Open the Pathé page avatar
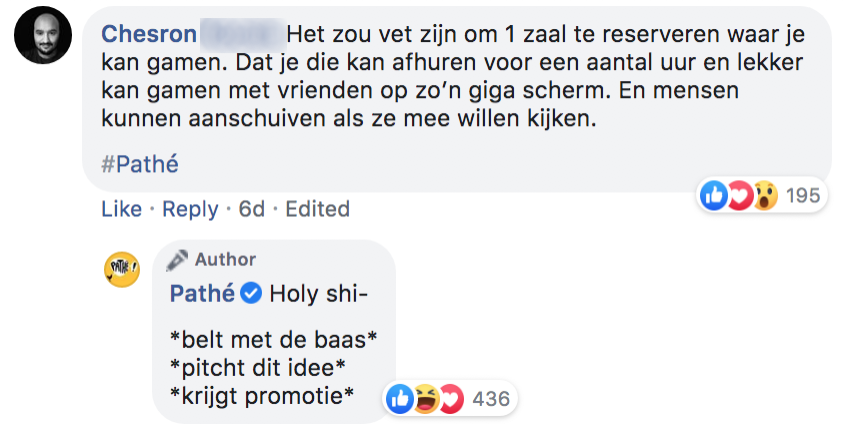This screenshot has width=854, height=424. (x=122, y=269)
